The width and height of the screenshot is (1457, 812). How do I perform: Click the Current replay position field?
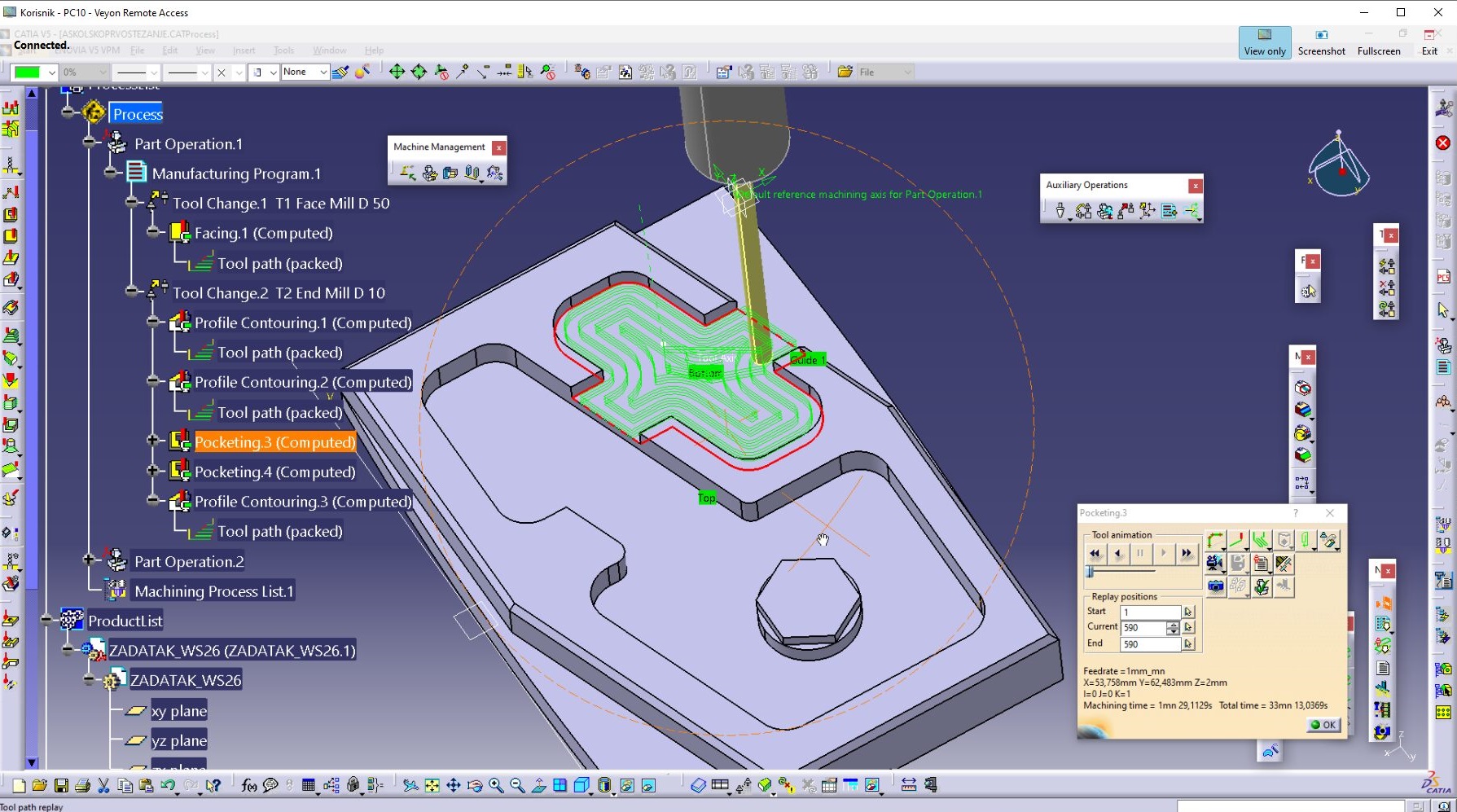(1143, 628)
